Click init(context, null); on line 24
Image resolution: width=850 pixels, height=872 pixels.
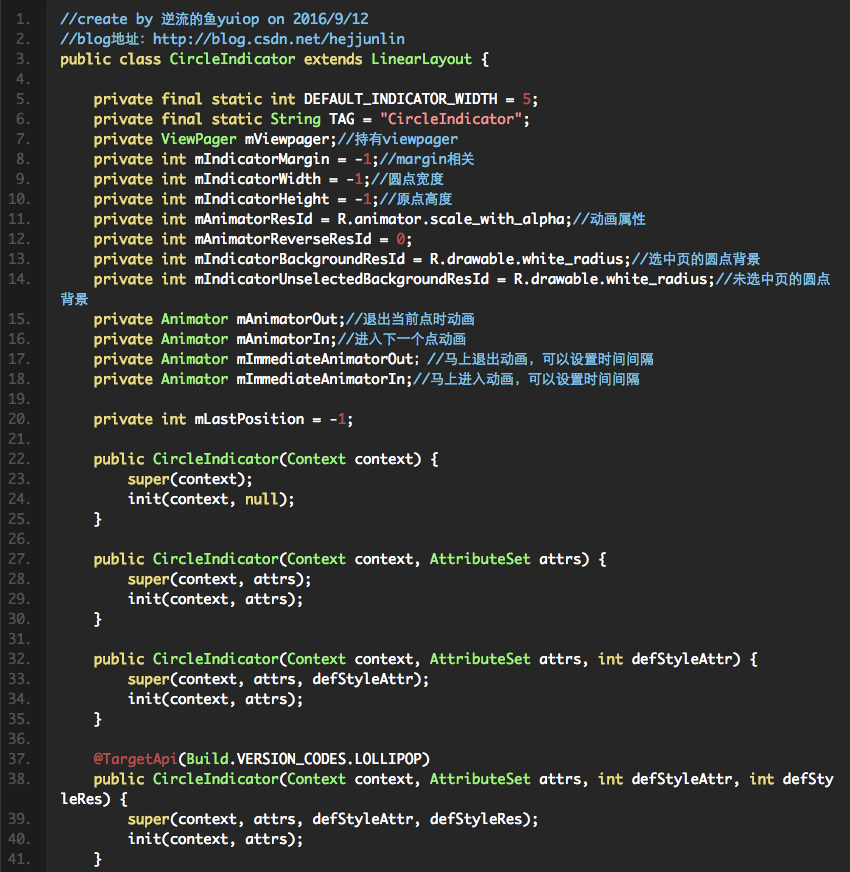pyautogui.click(x=211, y=499)
